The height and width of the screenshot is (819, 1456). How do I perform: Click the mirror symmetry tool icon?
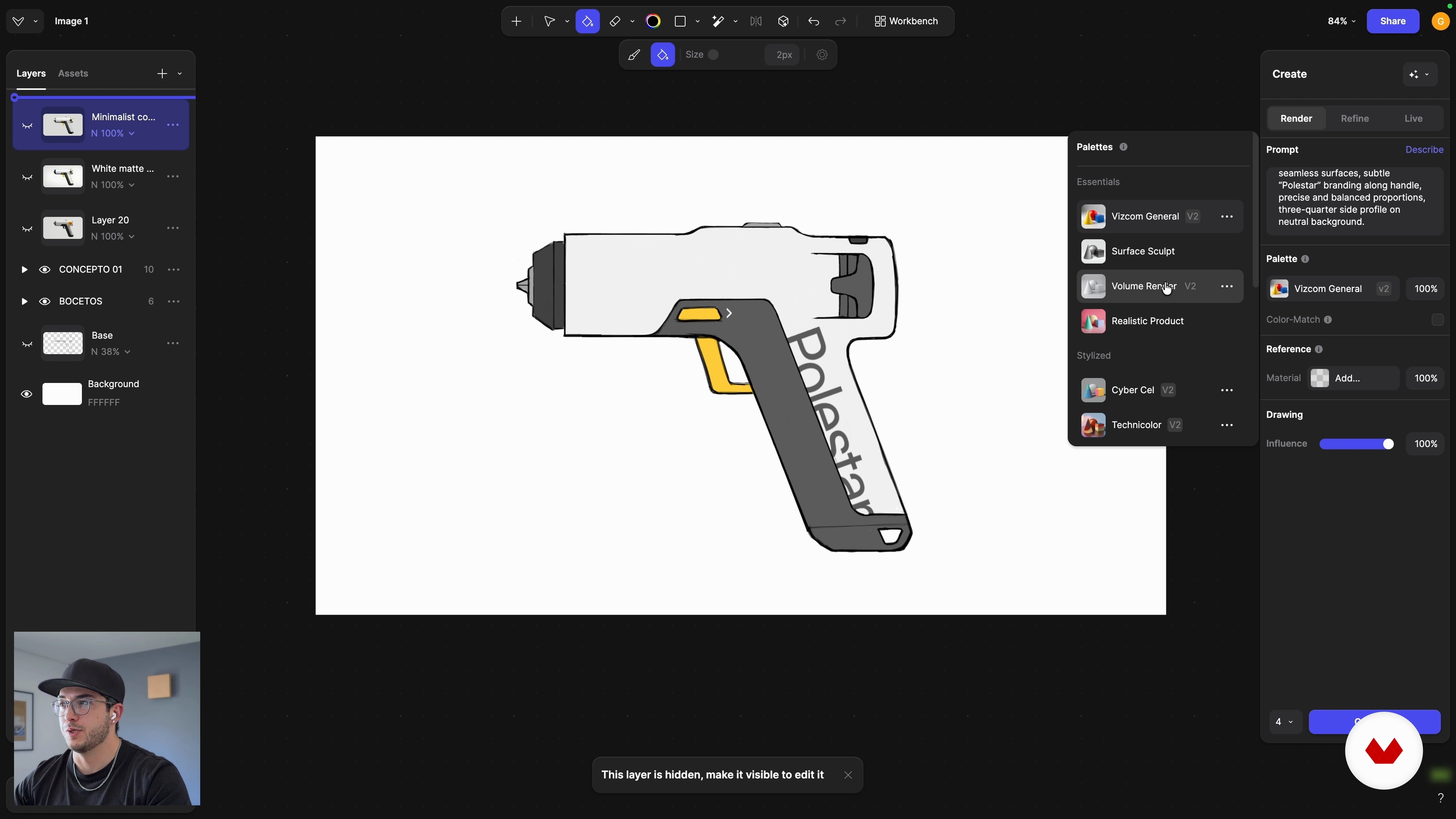(756, 22)
